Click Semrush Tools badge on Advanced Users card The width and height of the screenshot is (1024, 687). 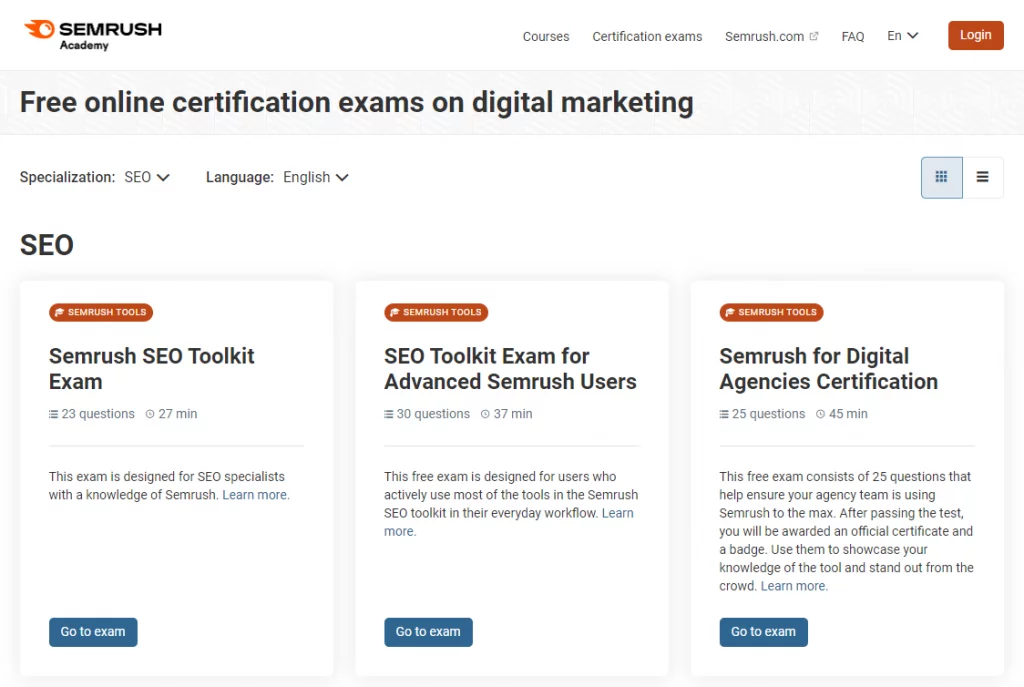[x=436, y=312]
